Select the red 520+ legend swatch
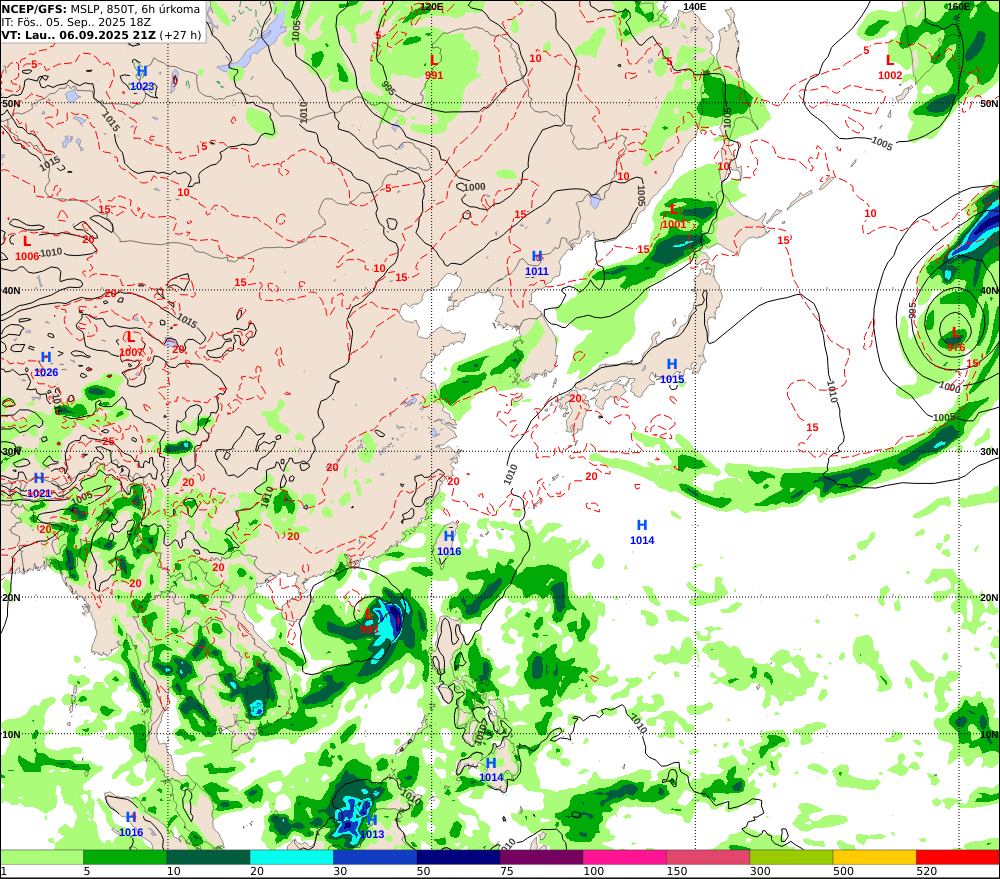 (x=958, y=857)
